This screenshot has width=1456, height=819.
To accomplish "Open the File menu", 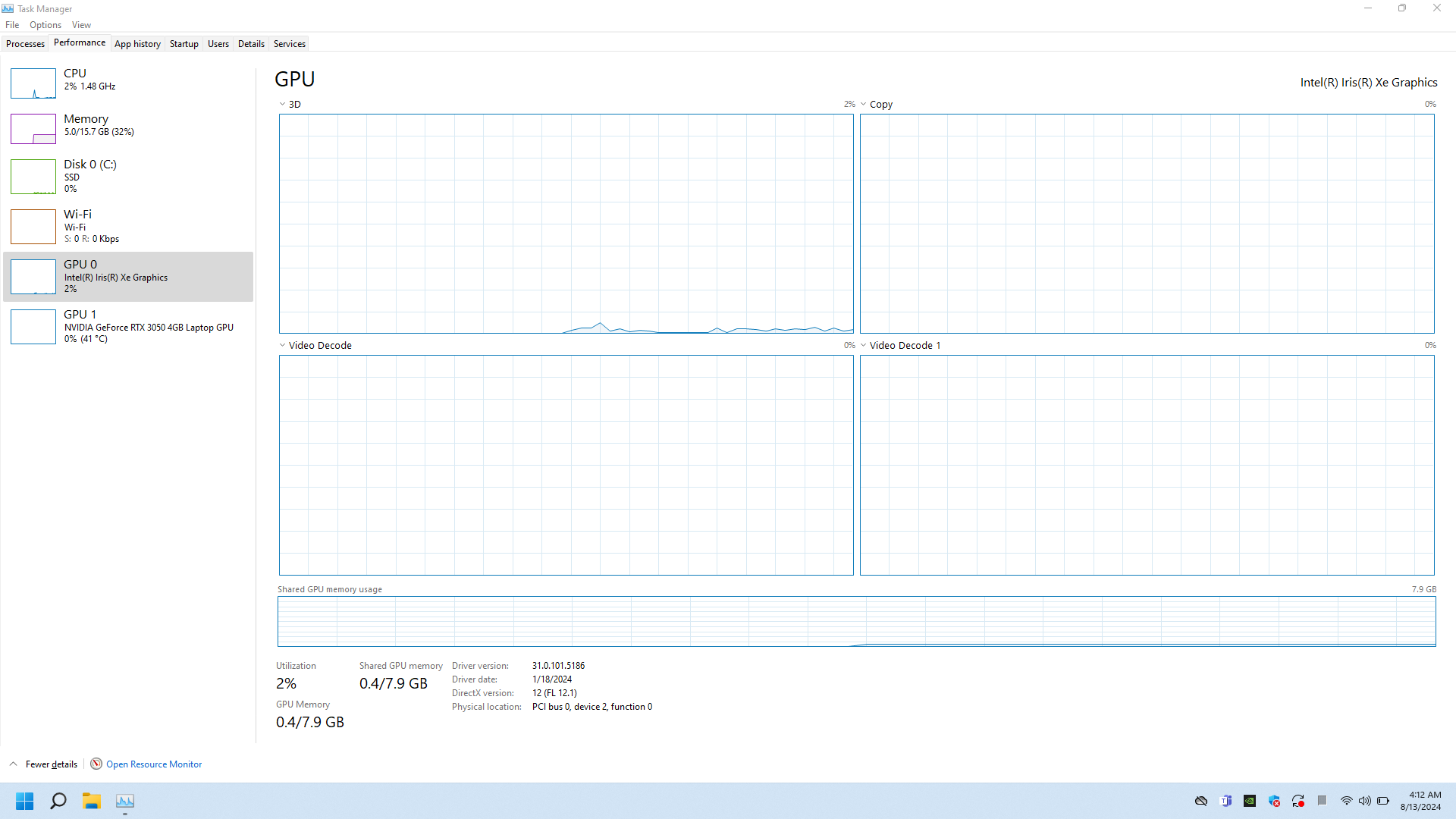I will pos(12,25).
